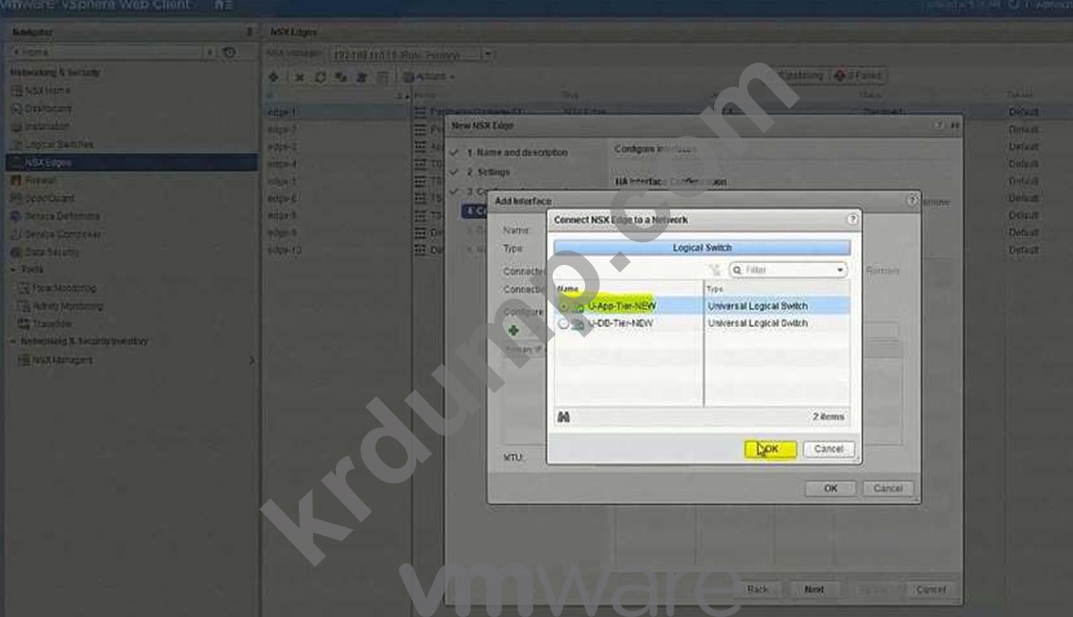Select NSX Edges in the Navigator
The width and height of the screenshot is (1073, 617).
pyautogui.click(x=132, y=163)
